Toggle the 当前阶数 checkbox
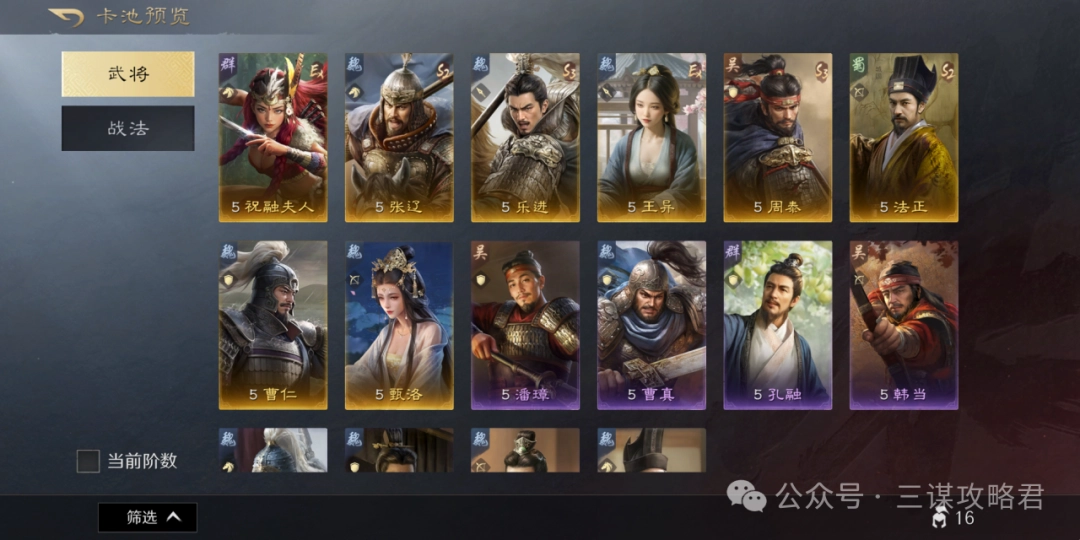This screenshot has width=1080, height=540. [x=88, y=461]
